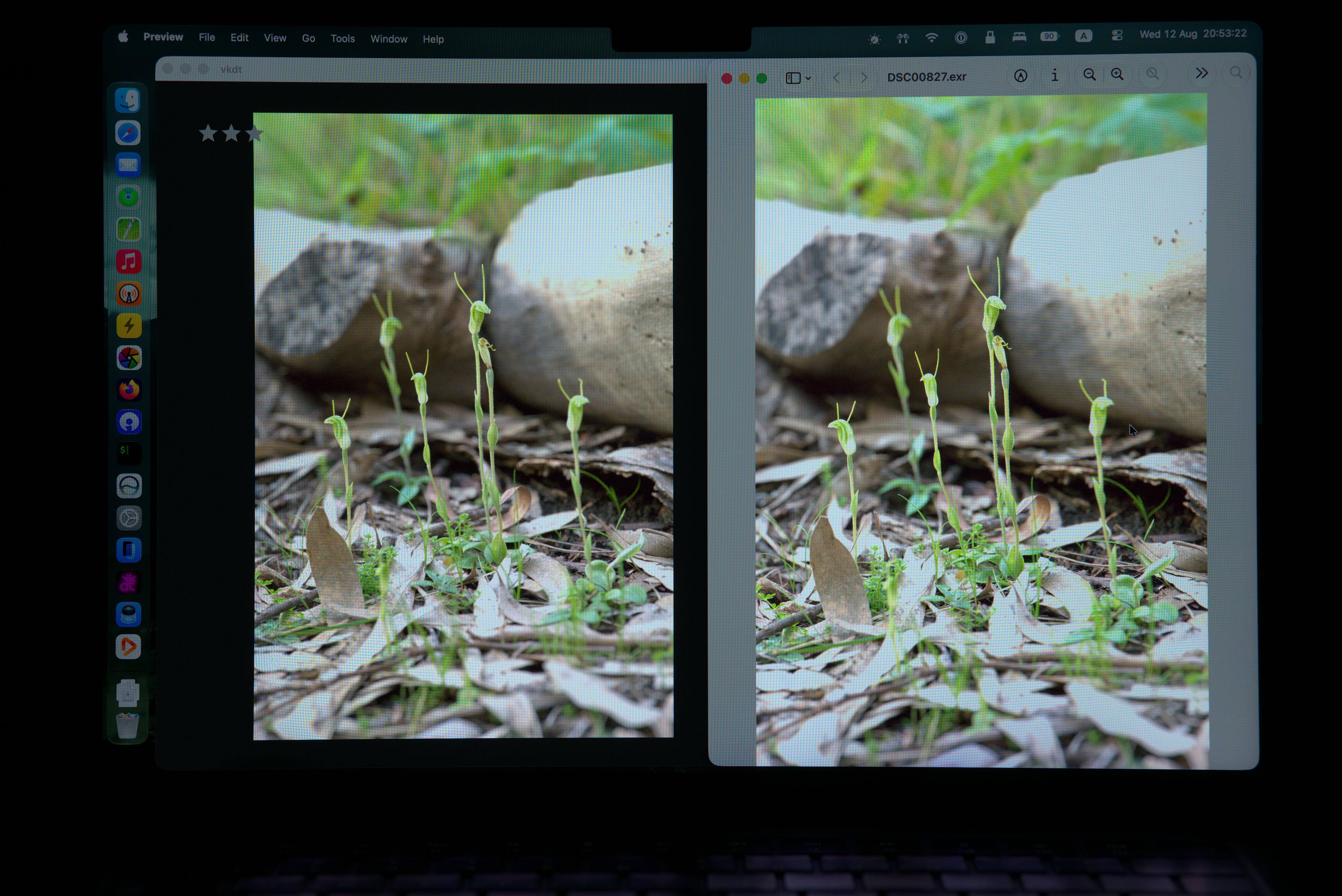
Task: Expand the sidebar view dropdown chevron
Action: [x=808, y=78]
